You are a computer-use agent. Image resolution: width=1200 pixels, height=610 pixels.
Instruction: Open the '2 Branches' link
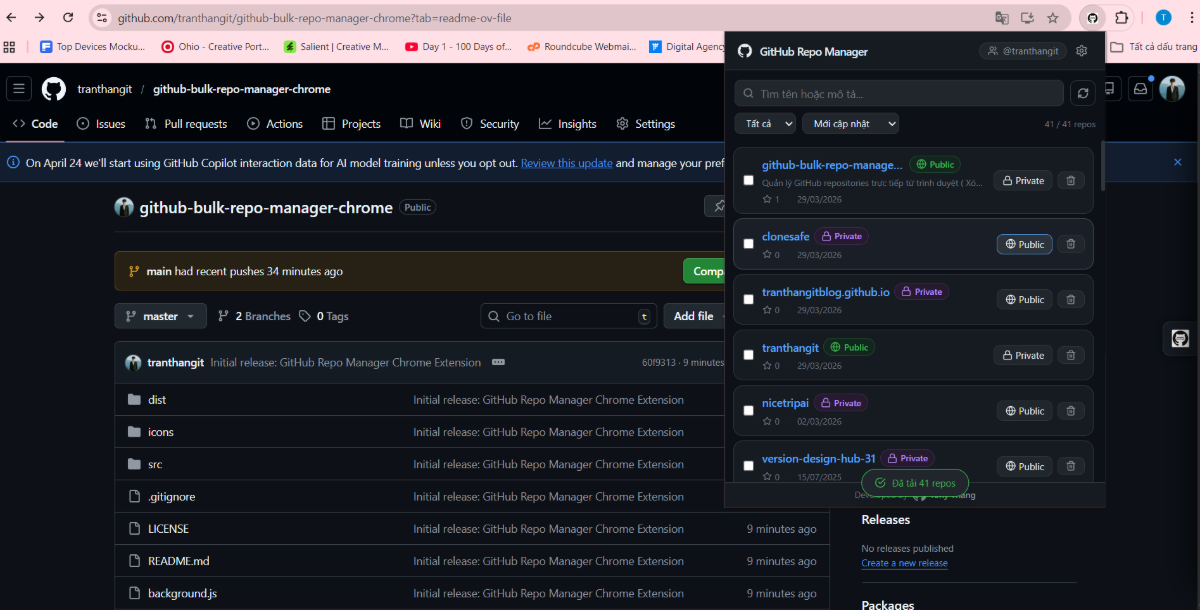(254, 316)
